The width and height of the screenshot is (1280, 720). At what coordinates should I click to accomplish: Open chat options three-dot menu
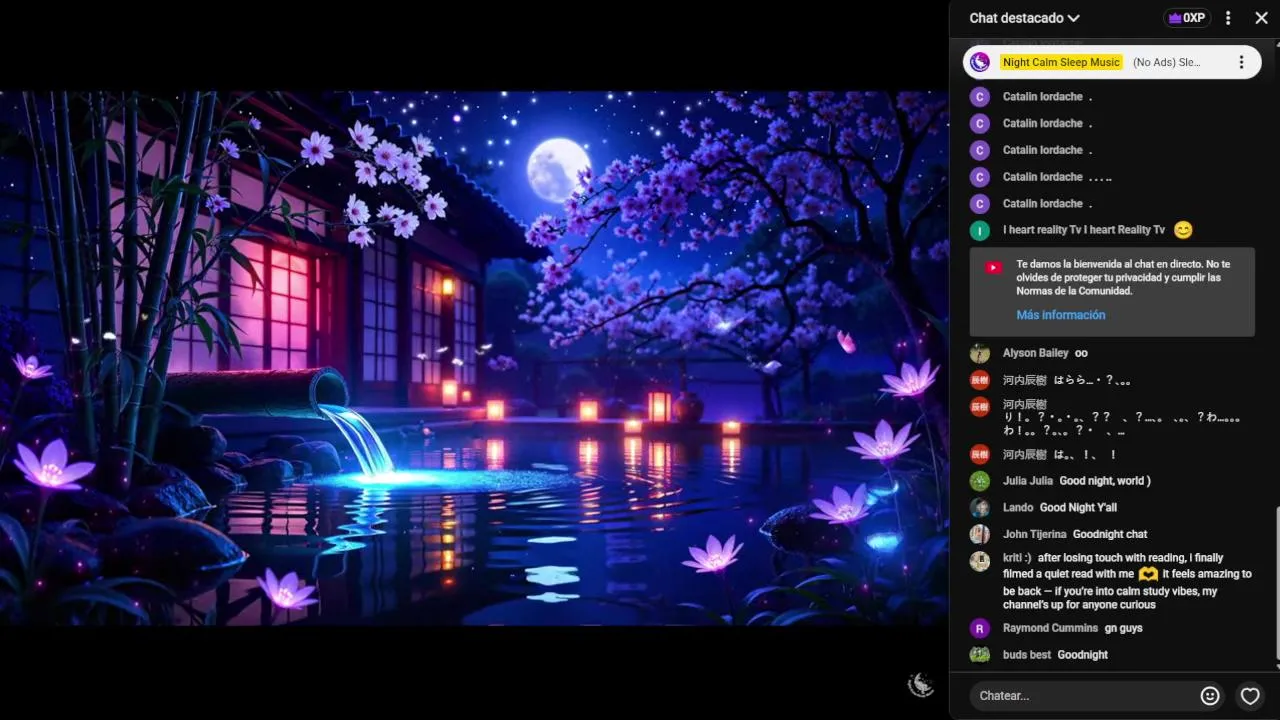pos(1229,18)
